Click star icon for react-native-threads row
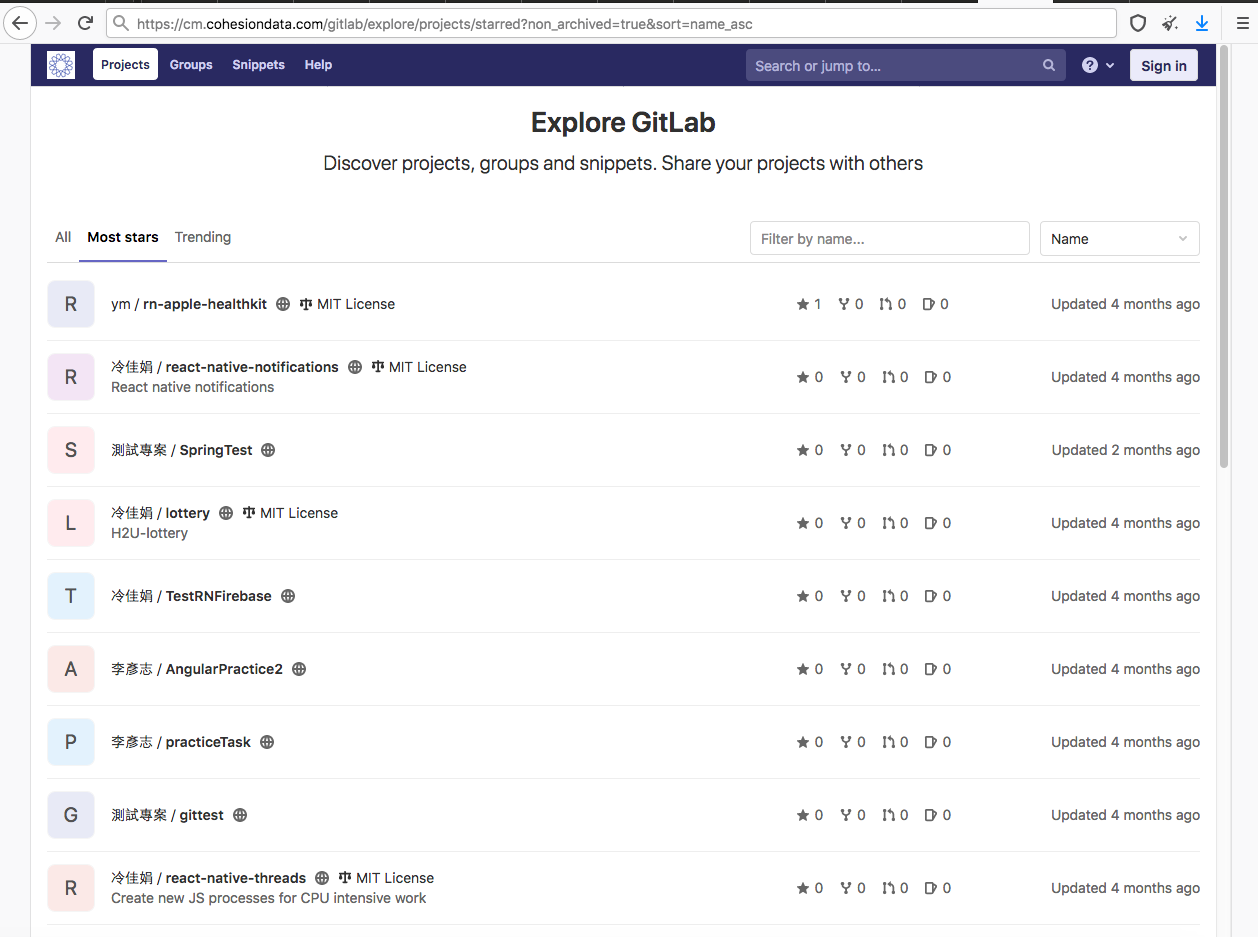1258x937 pixels. pyautogui.click(x=803, y=888)
